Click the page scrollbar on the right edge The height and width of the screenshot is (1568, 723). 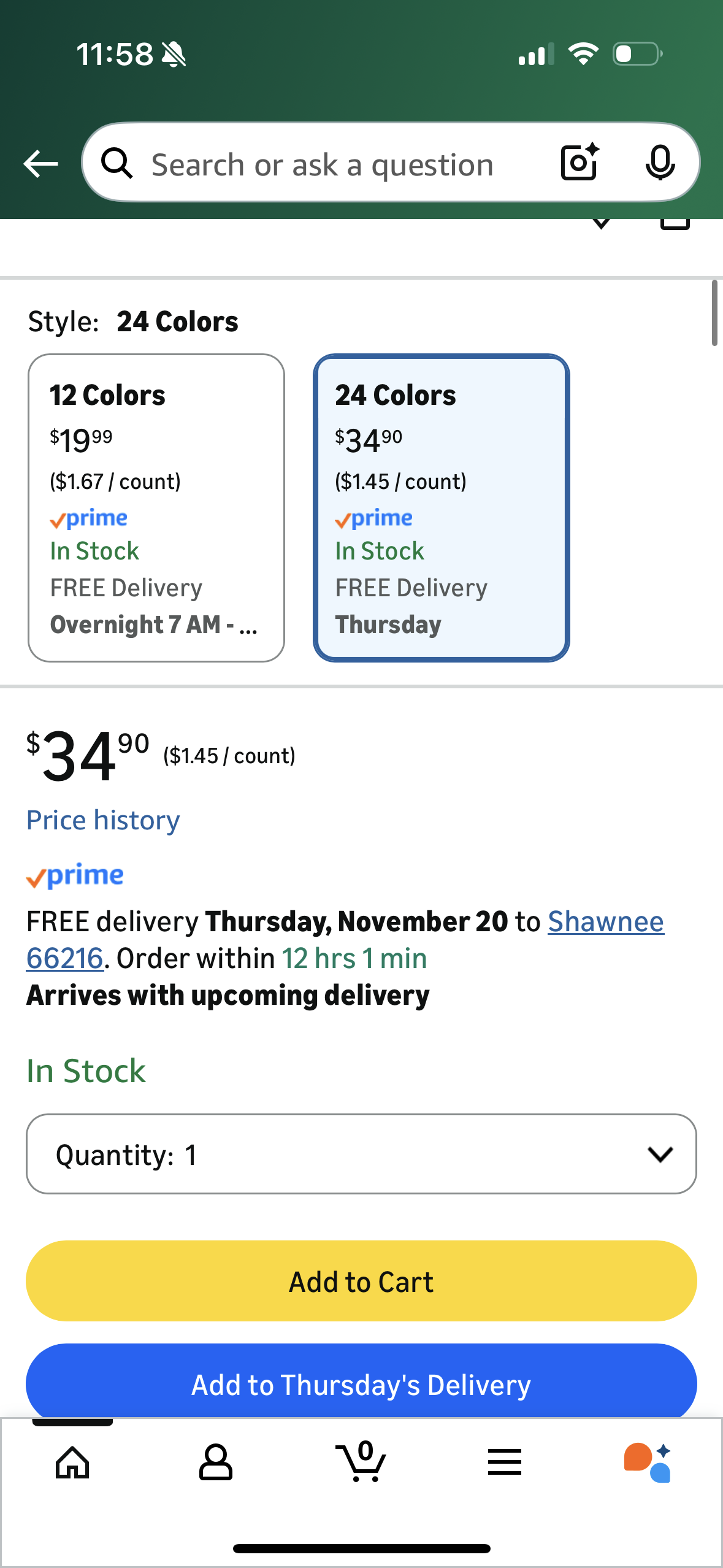pyautogui.click(x=714, y=313)
